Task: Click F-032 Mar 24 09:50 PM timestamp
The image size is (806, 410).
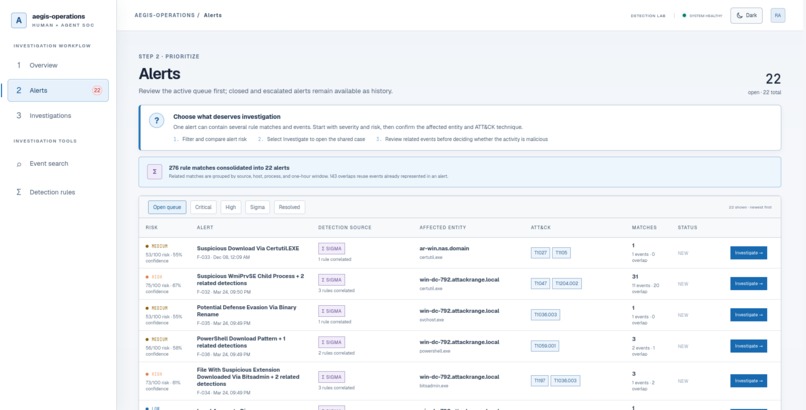Action: click(224, 292)
